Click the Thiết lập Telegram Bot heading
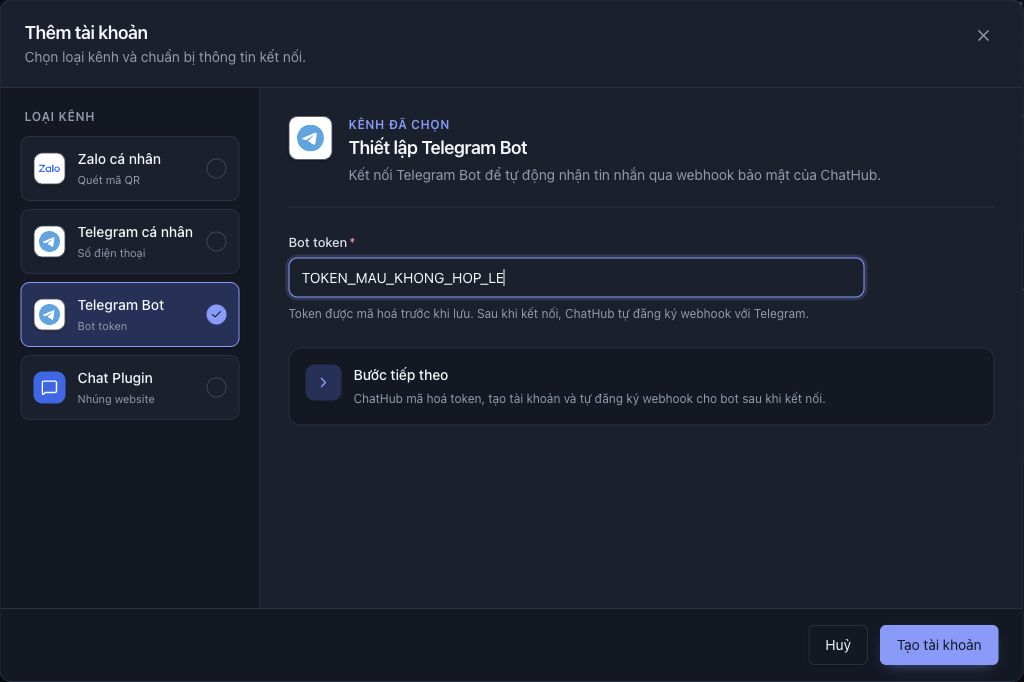The width and height of the screenshot is (1024, 682). pos(438,148)
